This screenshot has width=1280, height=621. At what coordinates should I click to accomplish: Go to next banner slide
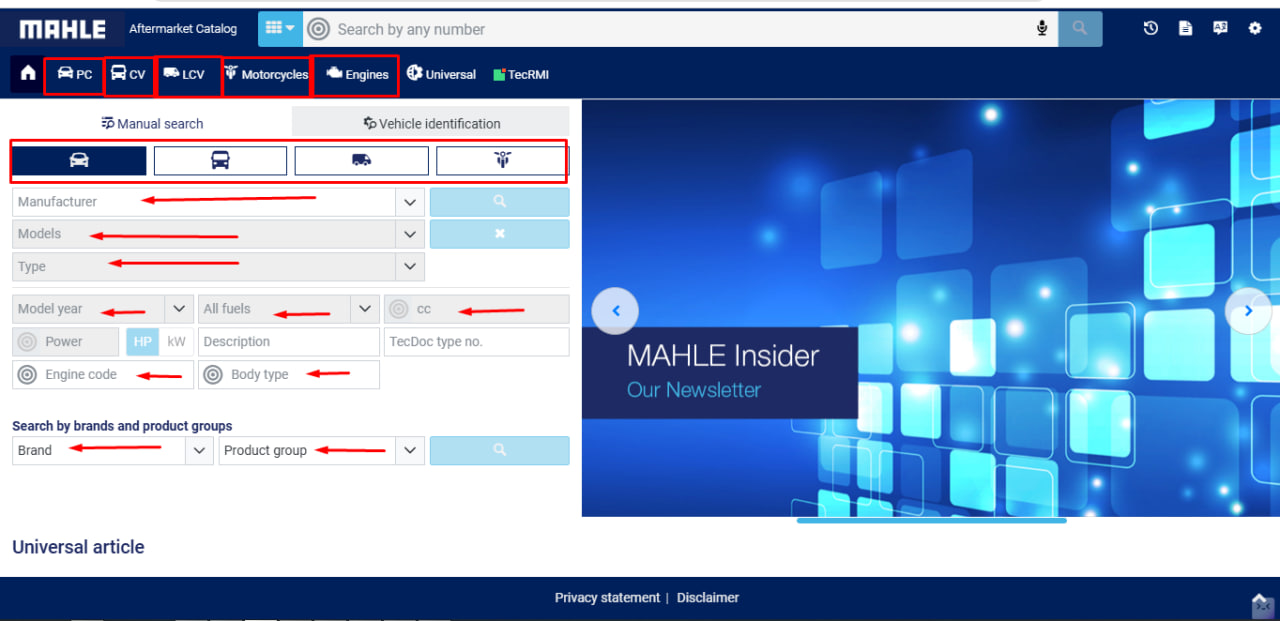coord(1248,311)
